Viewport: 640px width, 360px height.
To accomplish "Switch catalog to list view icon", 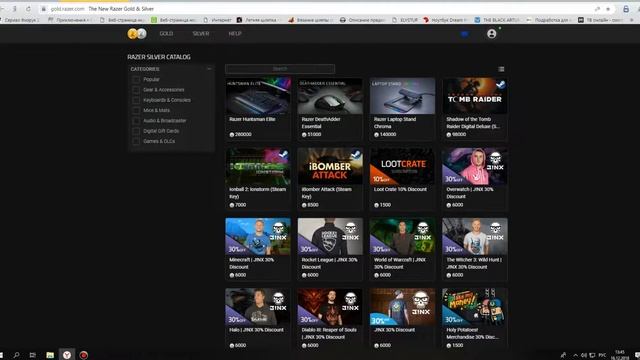I will point(501,69).
